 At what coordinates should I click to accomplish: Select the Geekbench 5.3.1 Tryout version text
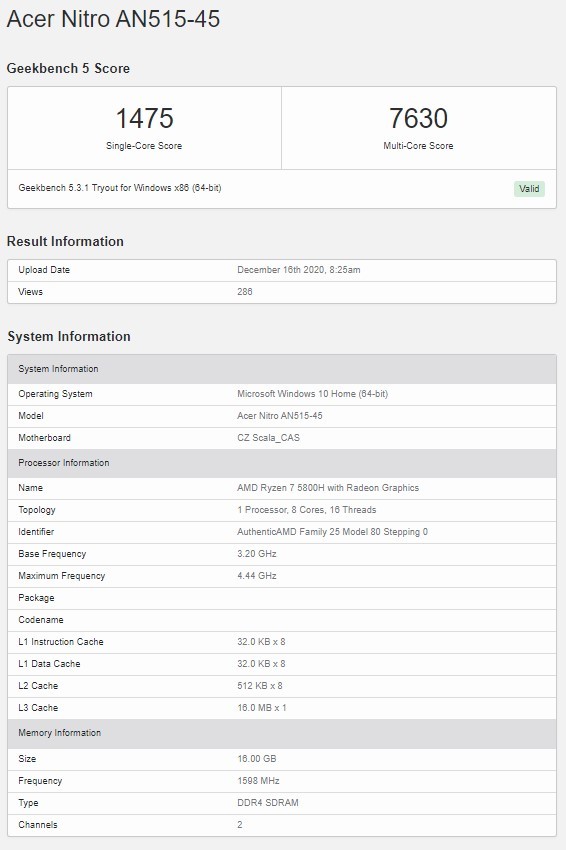pyautogui.click(x=120, y=188)
